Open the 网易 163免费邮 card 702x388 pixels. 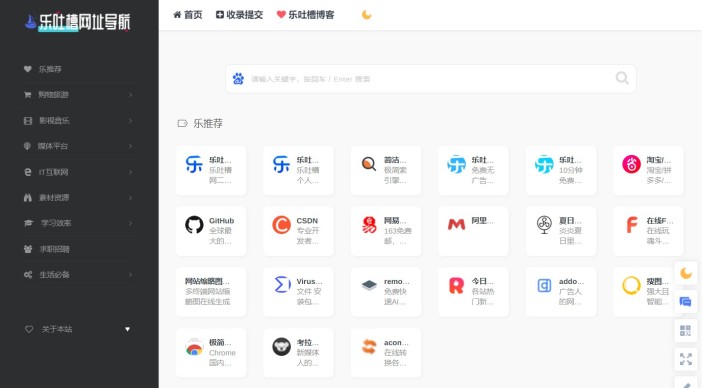point(386,231)
